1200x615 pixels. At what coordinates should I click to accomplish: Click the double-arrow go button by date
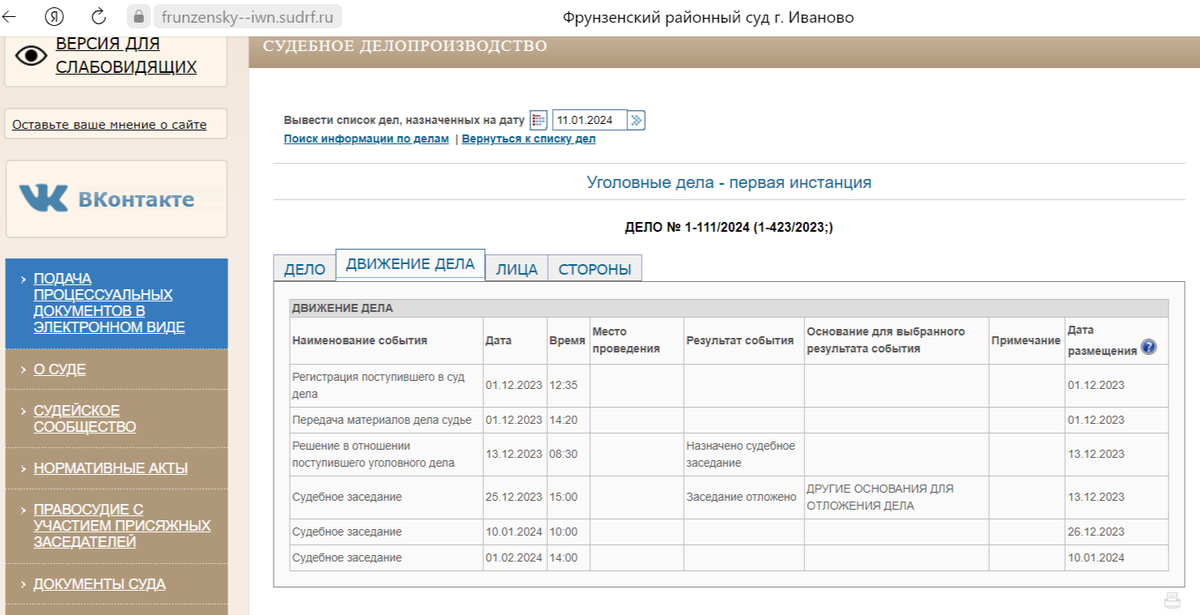click(x=637, y=120)
